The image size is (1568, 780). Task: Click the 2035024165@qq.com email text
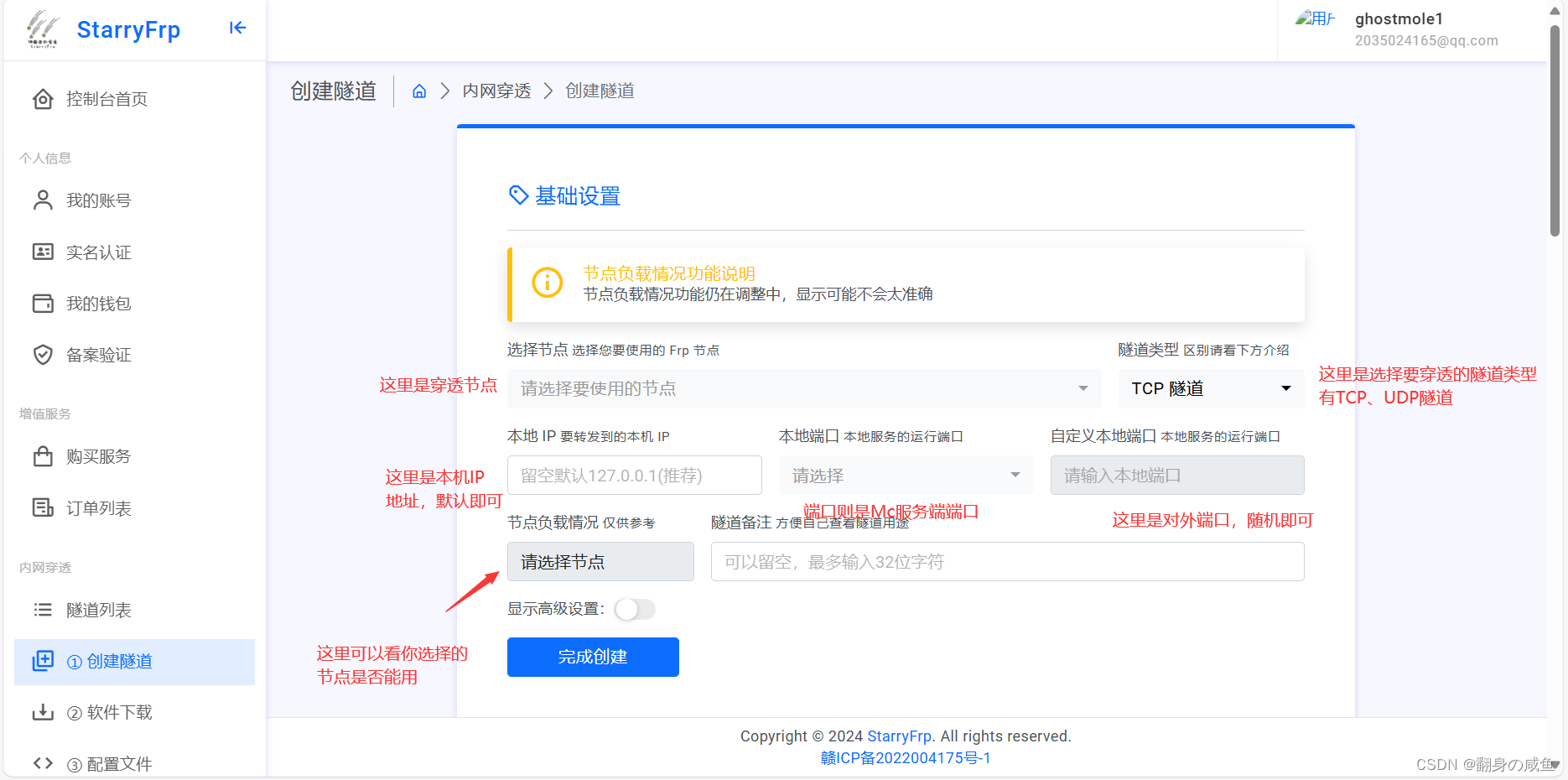click(1426, 40)
